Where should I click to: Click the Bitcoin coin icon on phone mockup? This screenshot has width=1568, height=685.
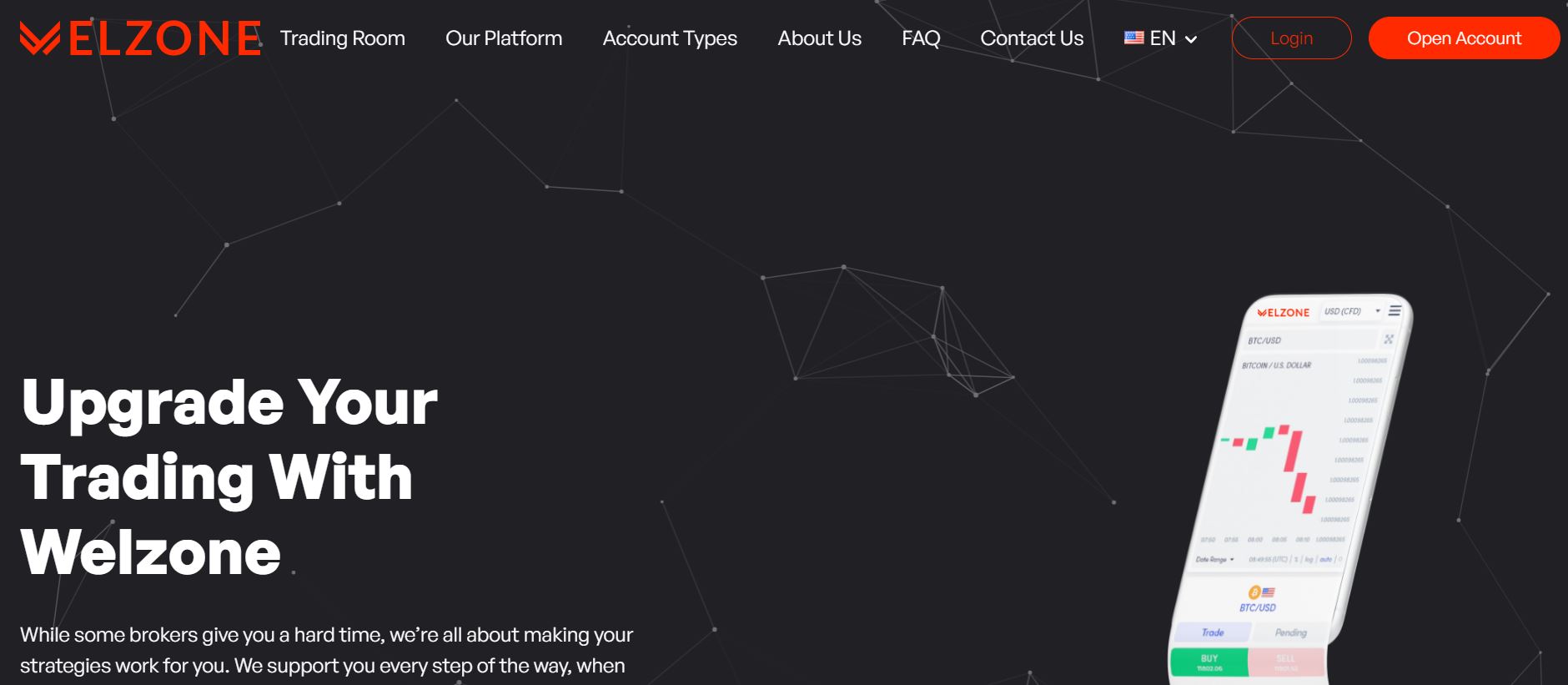[1254, 592]
